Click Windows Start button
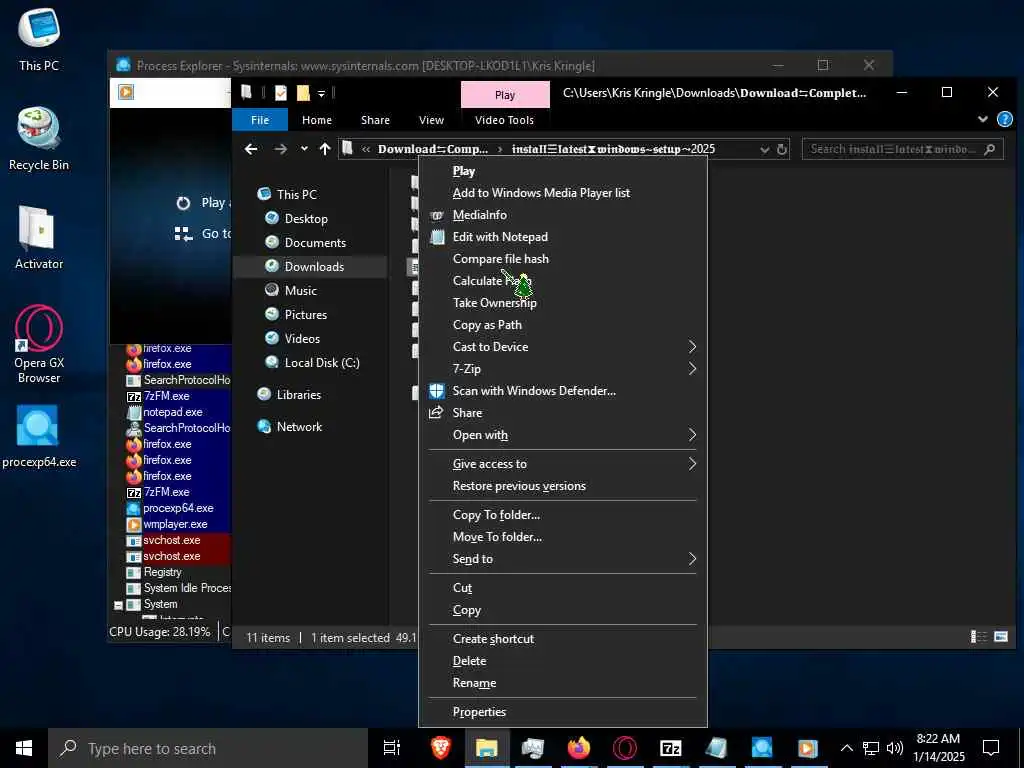Screen dimensions: 1024x768 tap(24, 748)
